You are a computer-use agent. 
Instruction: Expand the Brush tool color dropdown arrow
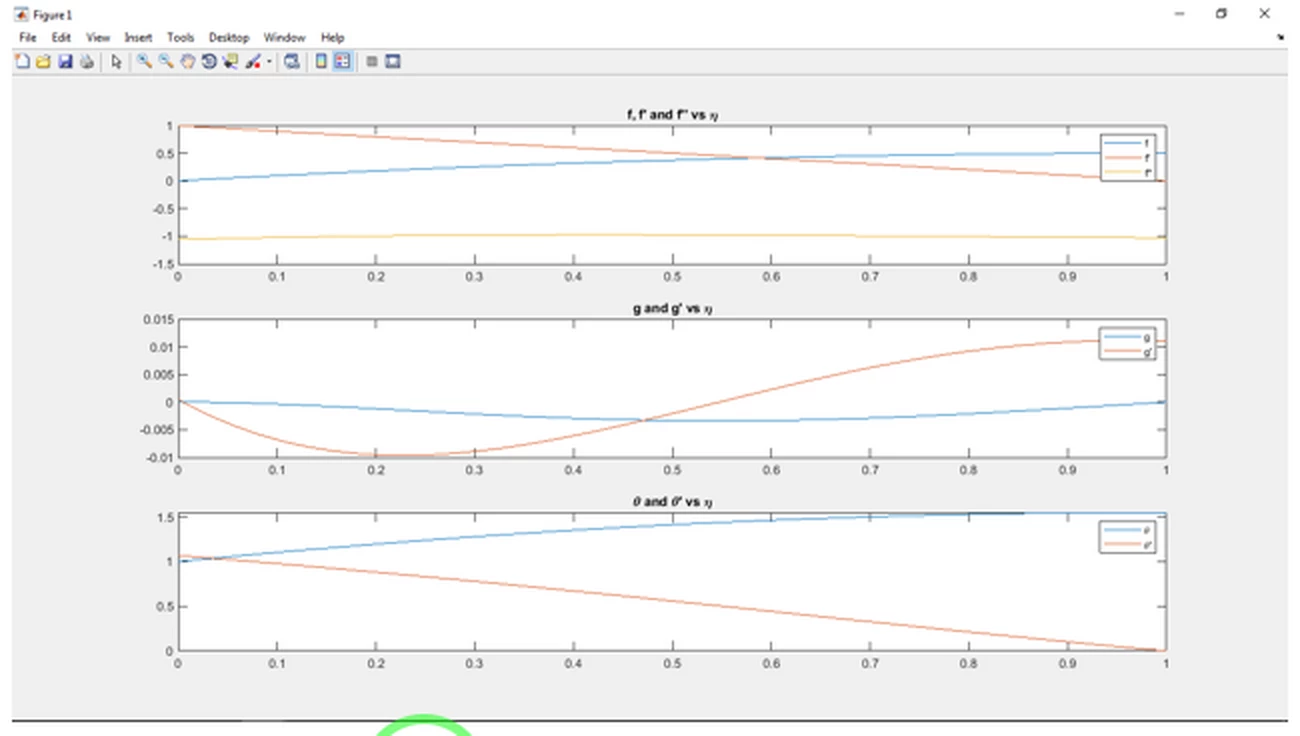(x=269, y=62)
